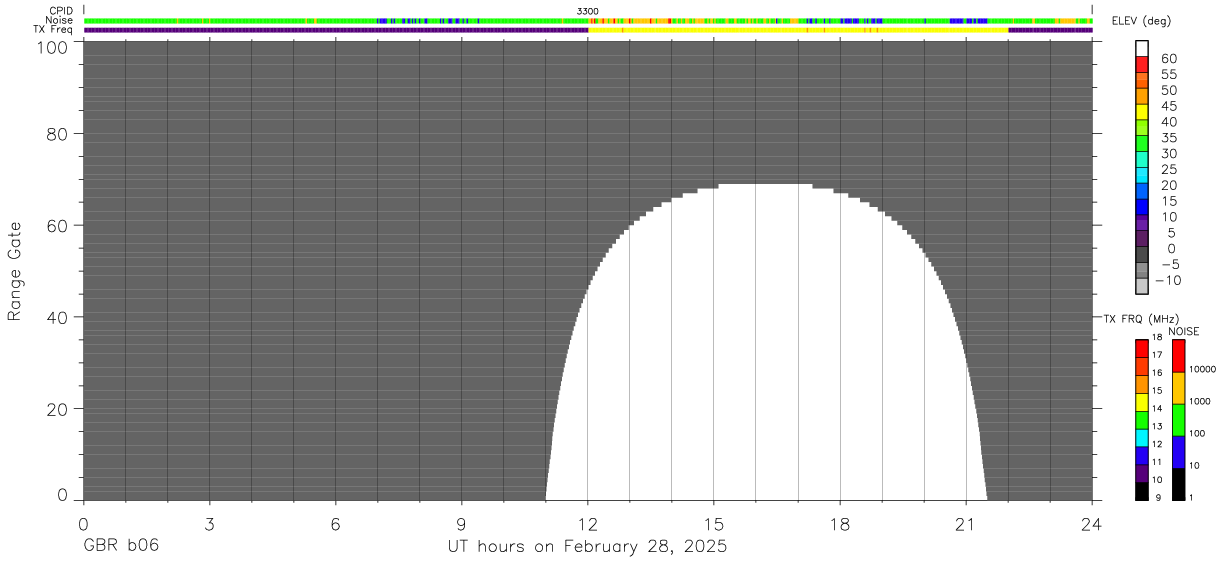The width and height of the screenshot is (1228, 567).
Task: Click NOISE legend value 100
Action: click(1198, 433)
